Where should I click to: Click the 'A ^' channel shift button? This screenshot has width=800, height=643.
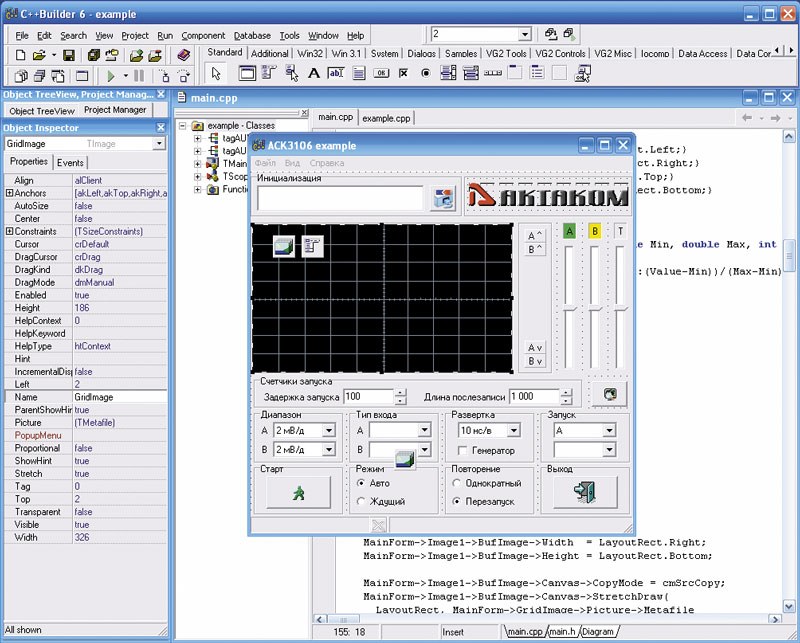click(x=535, y=236)
